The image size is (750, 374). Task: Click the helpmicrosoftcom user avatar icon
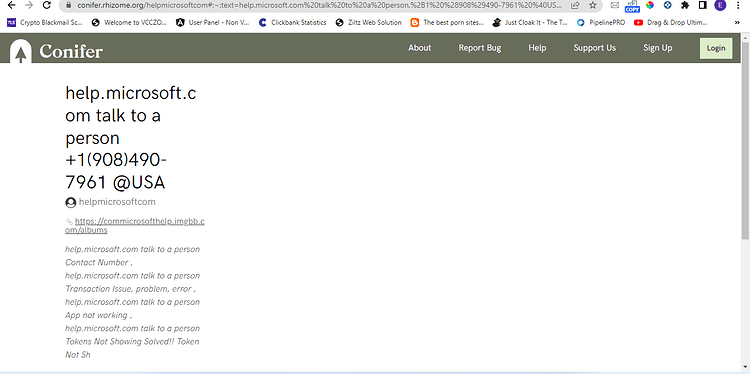pos(71,203)
